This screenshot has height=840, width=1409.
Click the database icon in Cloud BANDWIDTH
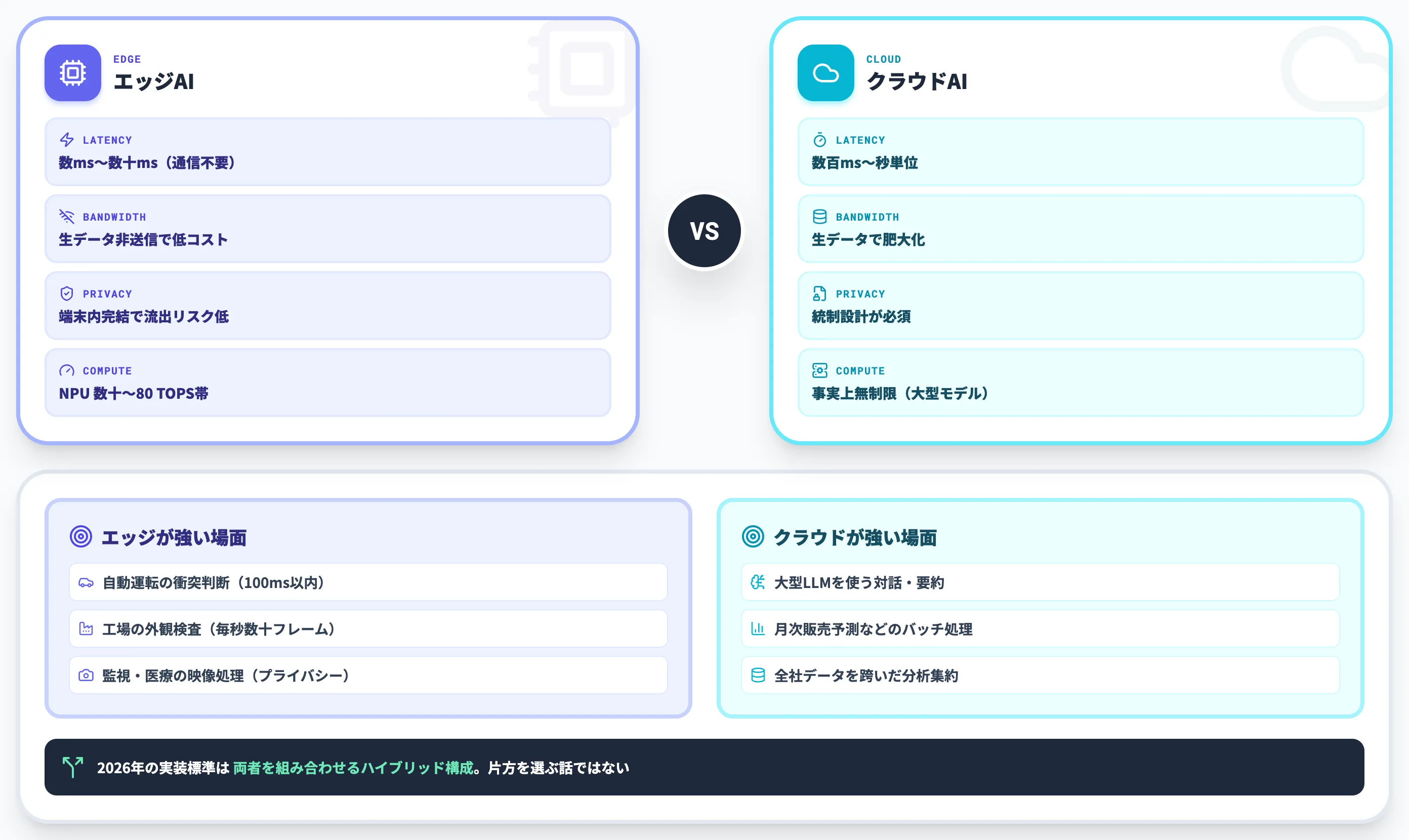[820, 217]
